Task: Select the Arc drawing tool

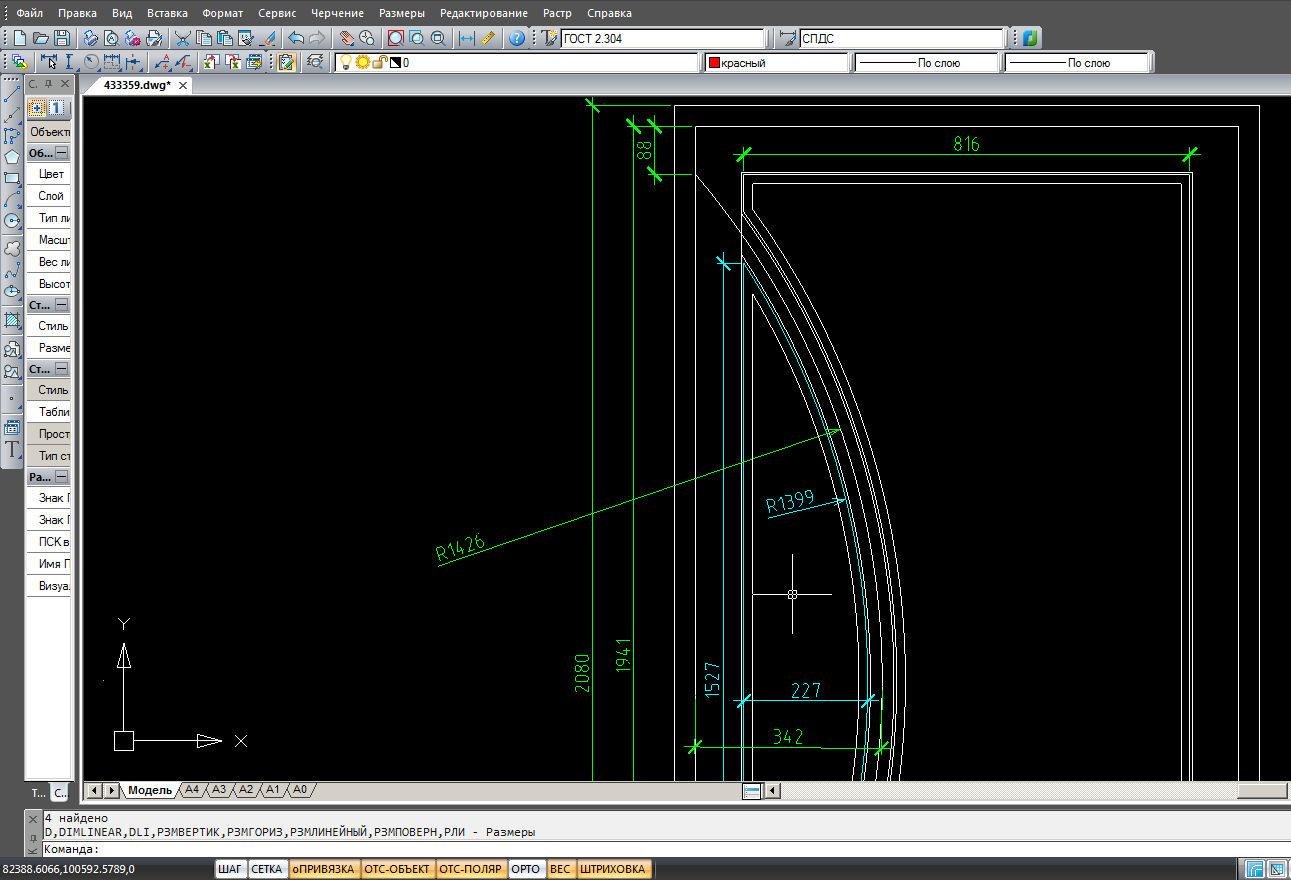Action: point(12,200)
